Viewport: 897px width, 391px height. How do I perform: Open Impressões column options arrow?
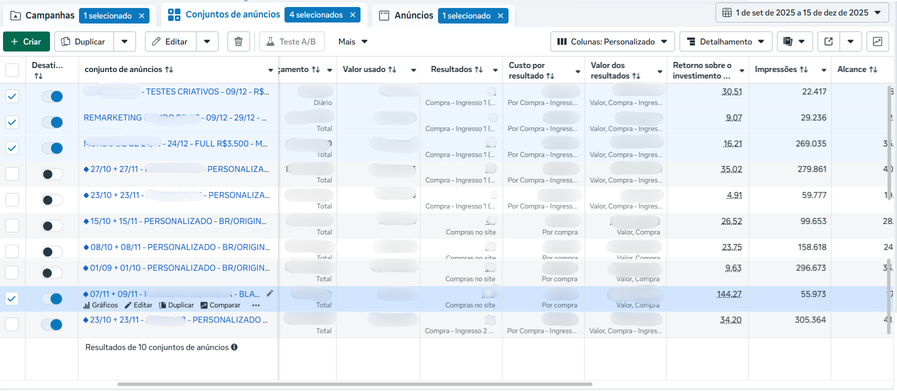pyautogui.click(x=824, y=70)
